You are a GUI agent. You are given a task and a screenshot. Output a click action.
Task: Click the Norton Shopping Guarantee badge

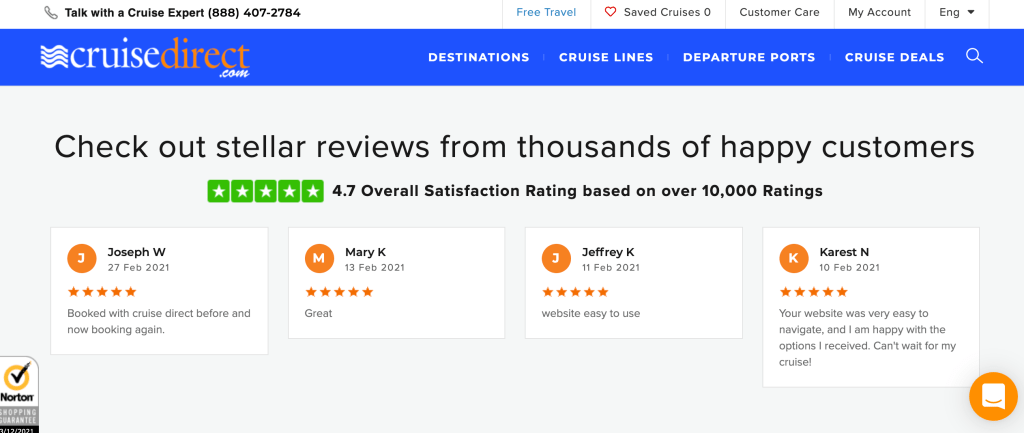coord(18,395)
